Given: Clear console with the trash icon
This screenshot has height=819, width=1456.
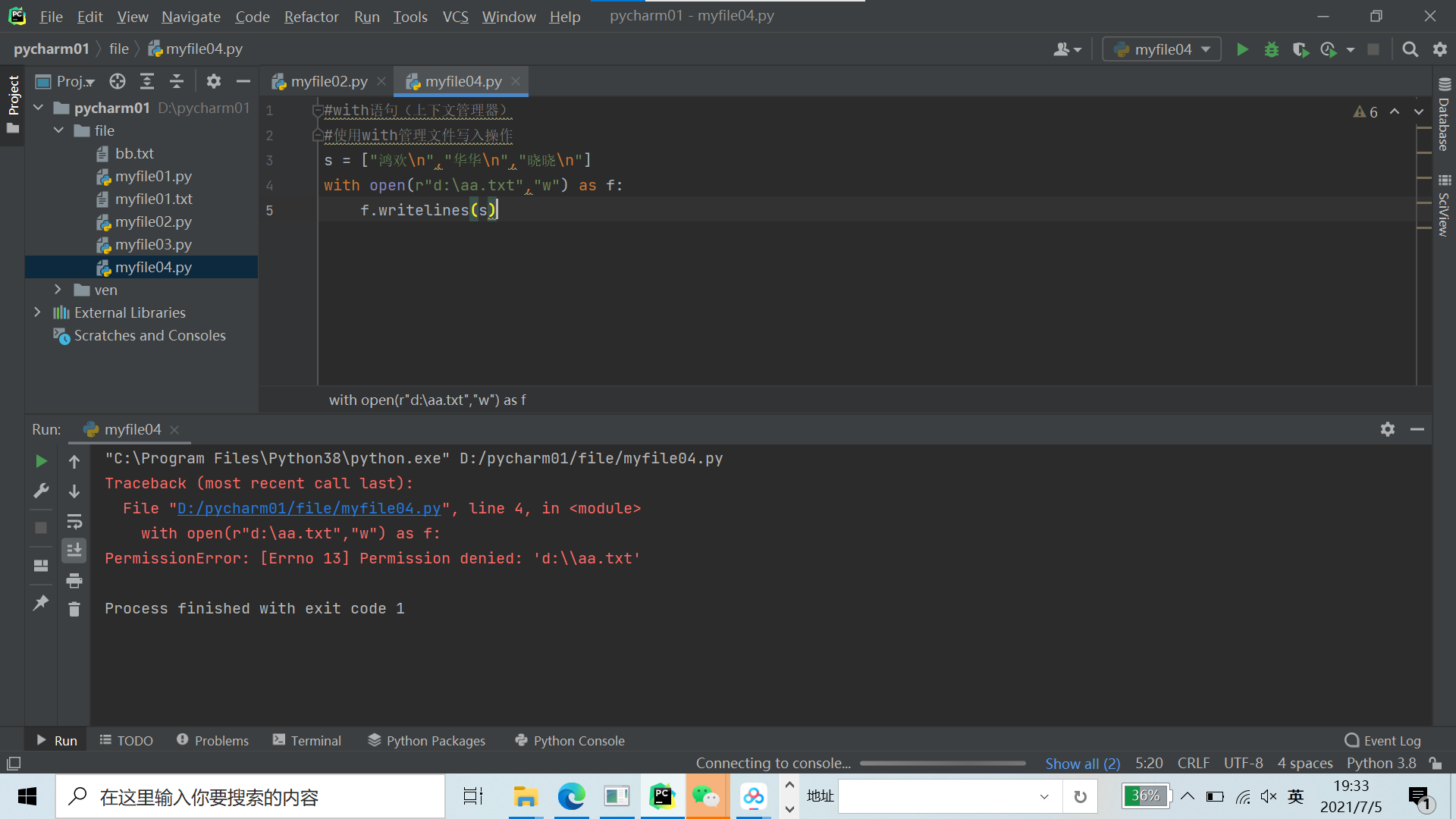Looking at the screenshot, I should pyautogui.click(x=74, y=609).
